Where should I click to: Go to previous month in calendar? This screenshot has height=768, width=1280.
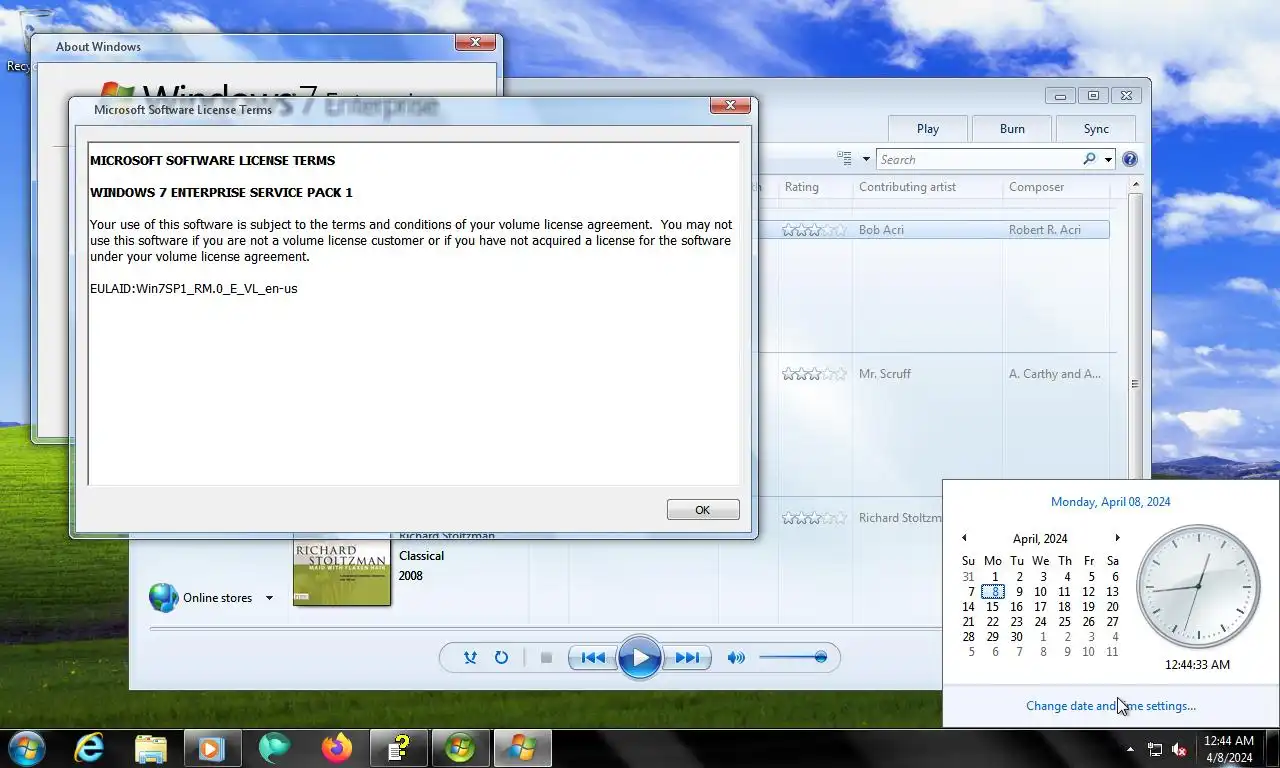[964, 538]
